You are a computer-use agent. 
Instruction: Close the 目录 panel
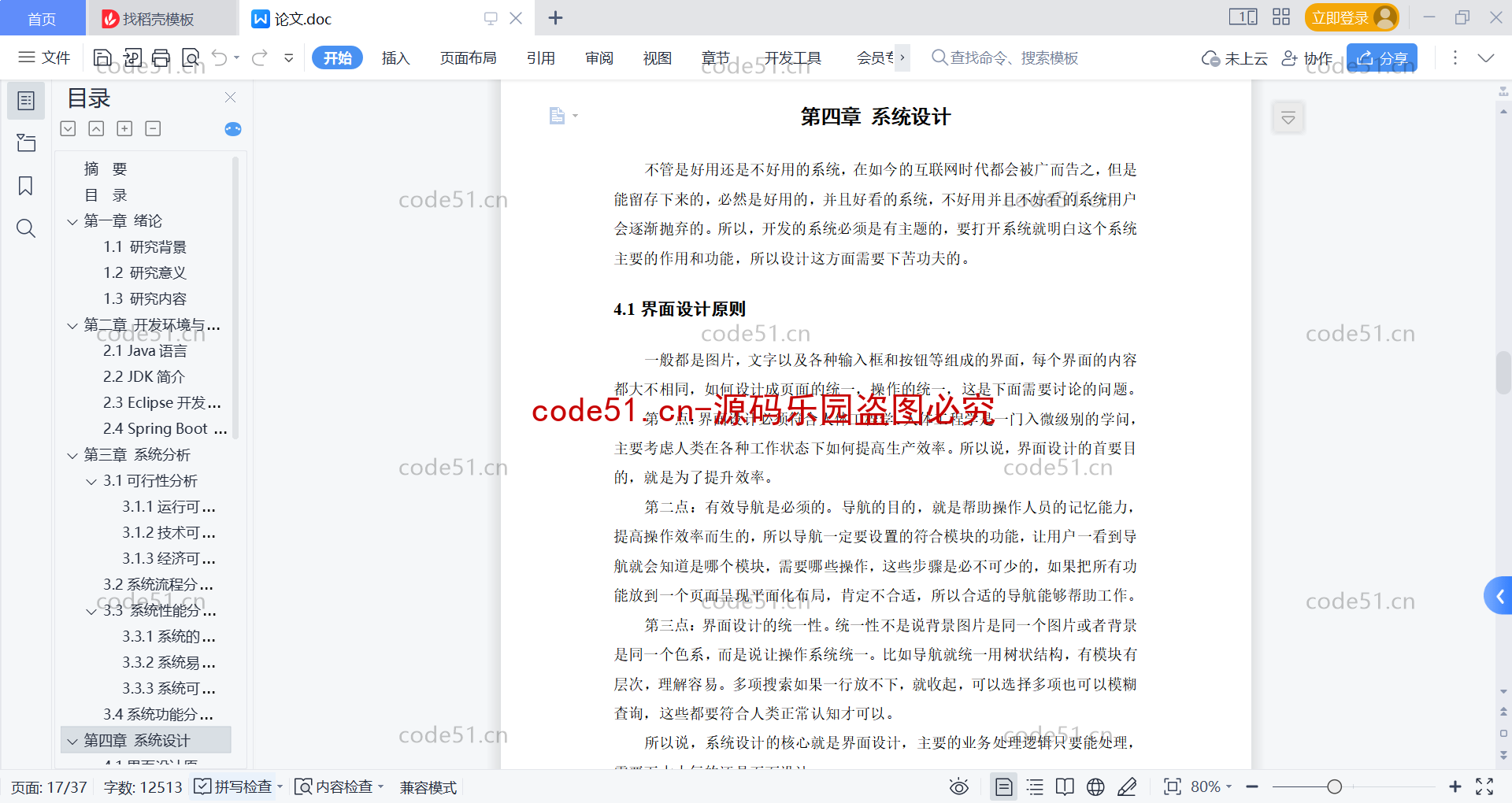[230, 98]
